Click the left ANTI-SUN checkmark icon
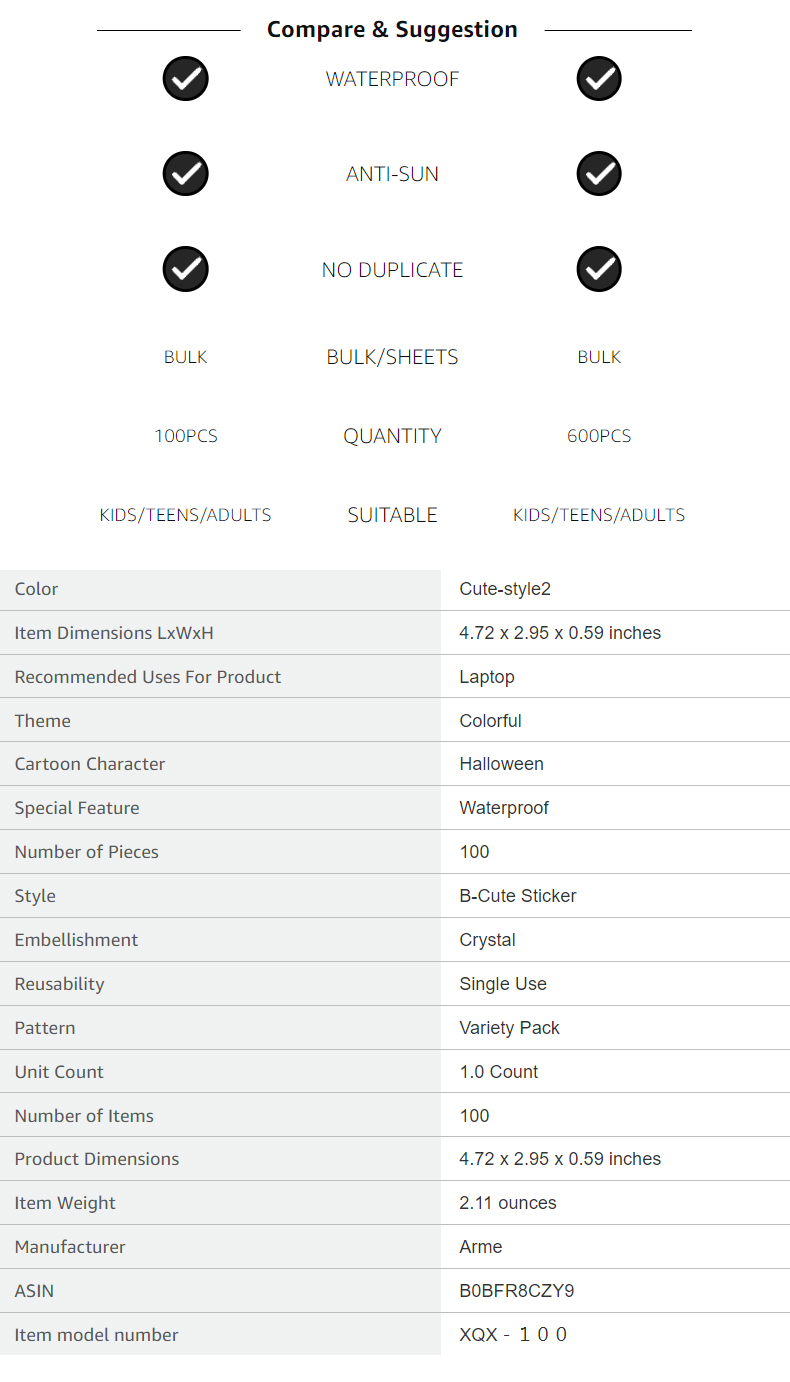This screenshot has width=790, height=1382. [x=185, y=174]
